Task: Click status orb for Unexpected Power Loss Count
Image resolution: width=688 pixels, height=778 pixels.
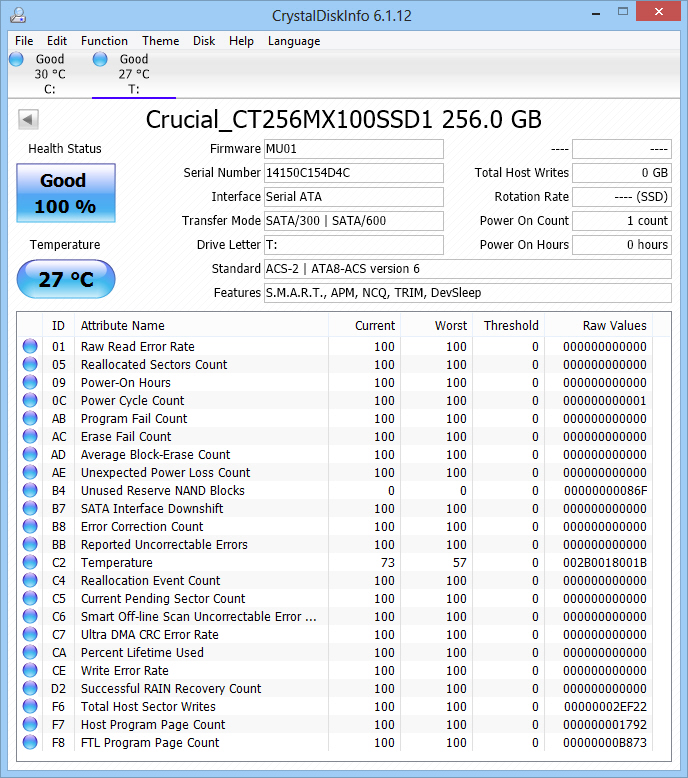Action: click(x=30, y=472)
